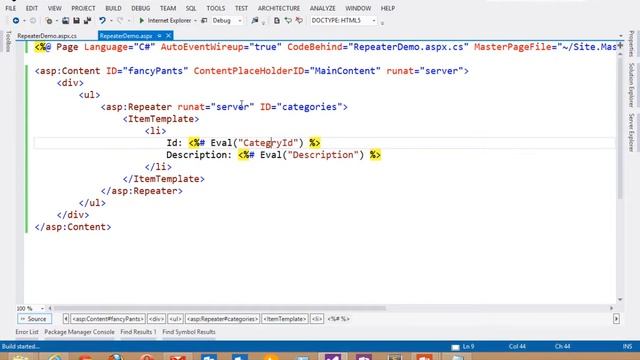640x360 pixels.
Task: Close the RepeaterDemo.aspx tab
Action: coord(169,36)
